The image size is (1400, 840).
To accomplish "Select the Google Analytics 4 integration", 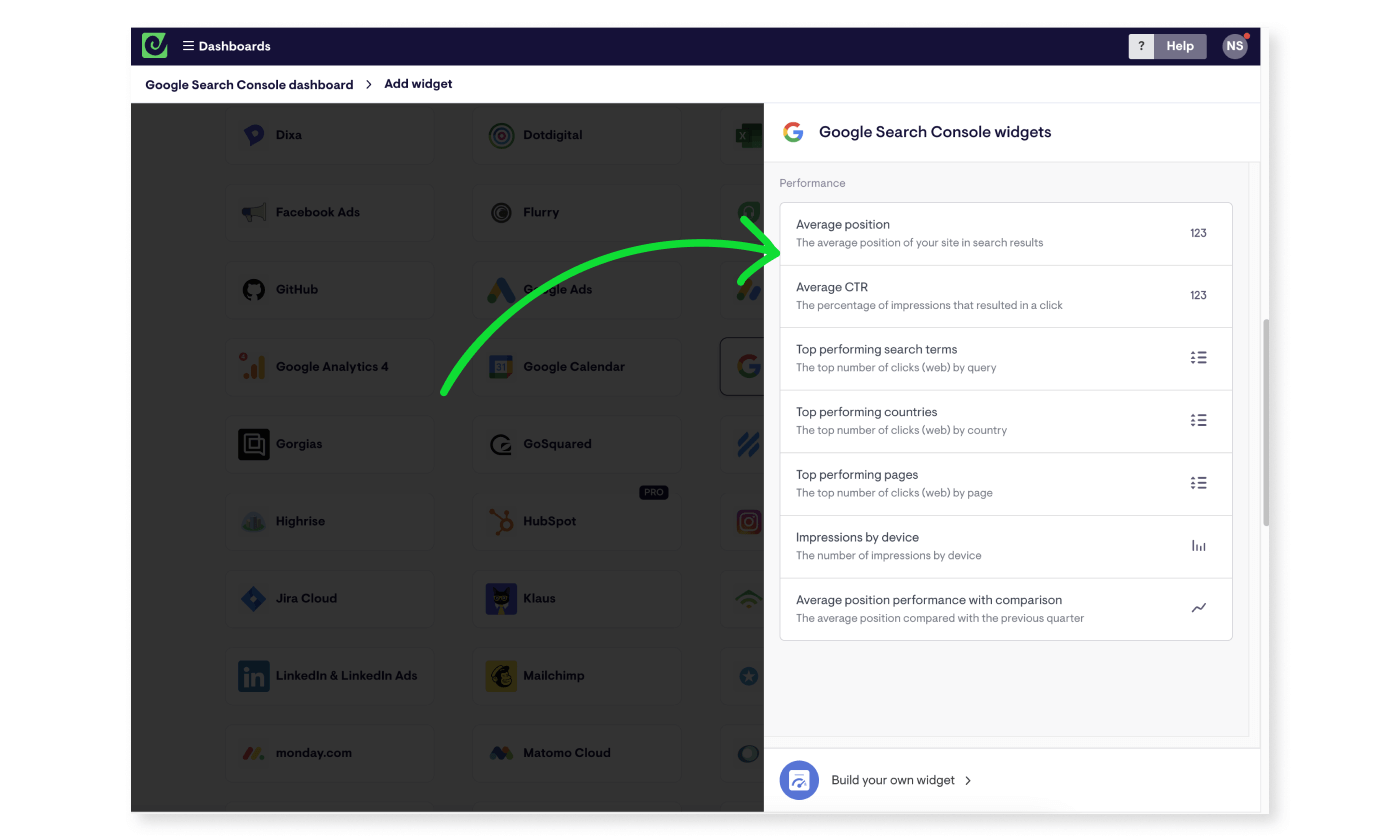I will pos(330,366).
